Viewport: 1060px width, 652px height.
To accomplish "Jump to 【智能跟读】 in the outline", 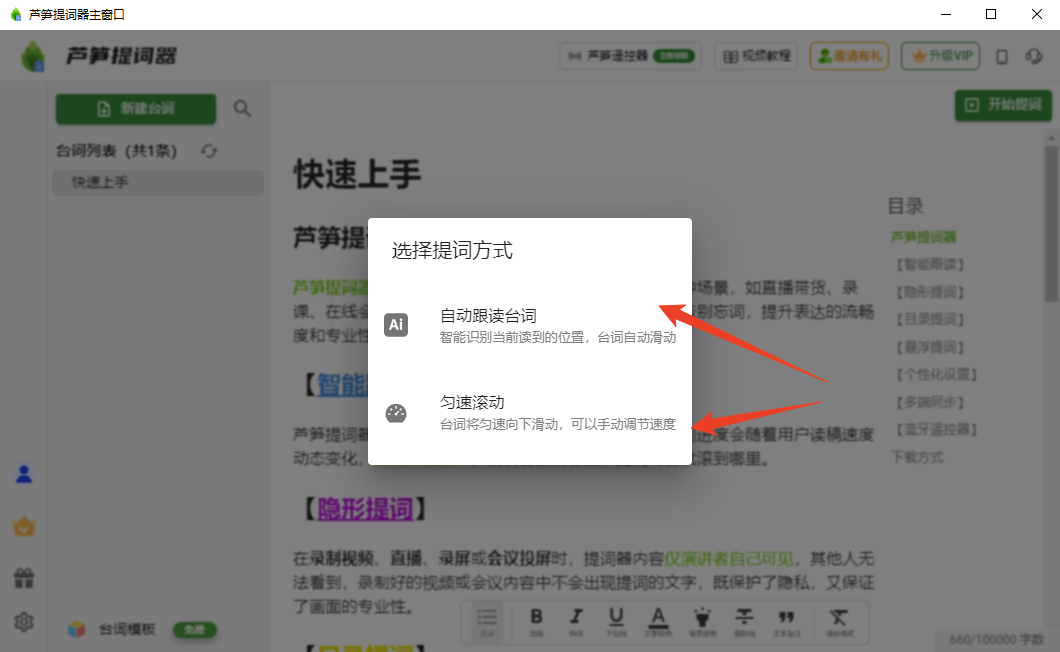I will [930, 264].
